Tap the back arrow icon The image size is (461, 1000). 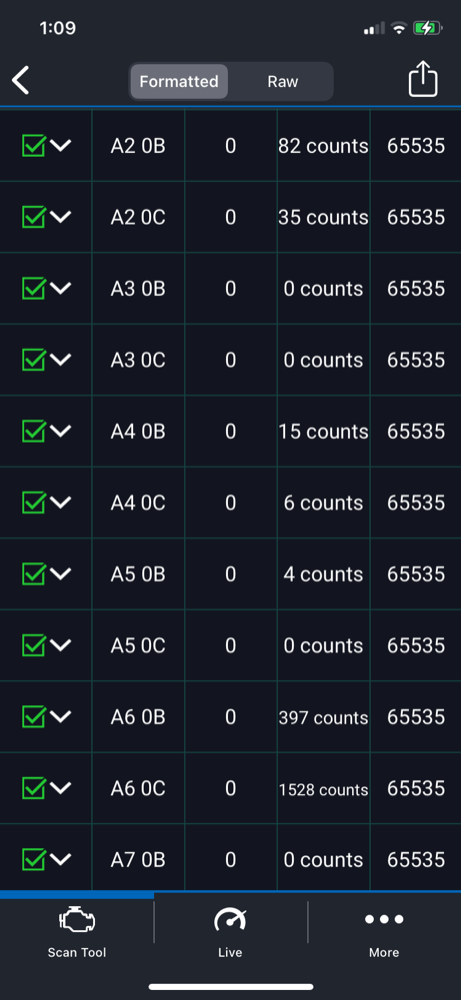(20, 81)
